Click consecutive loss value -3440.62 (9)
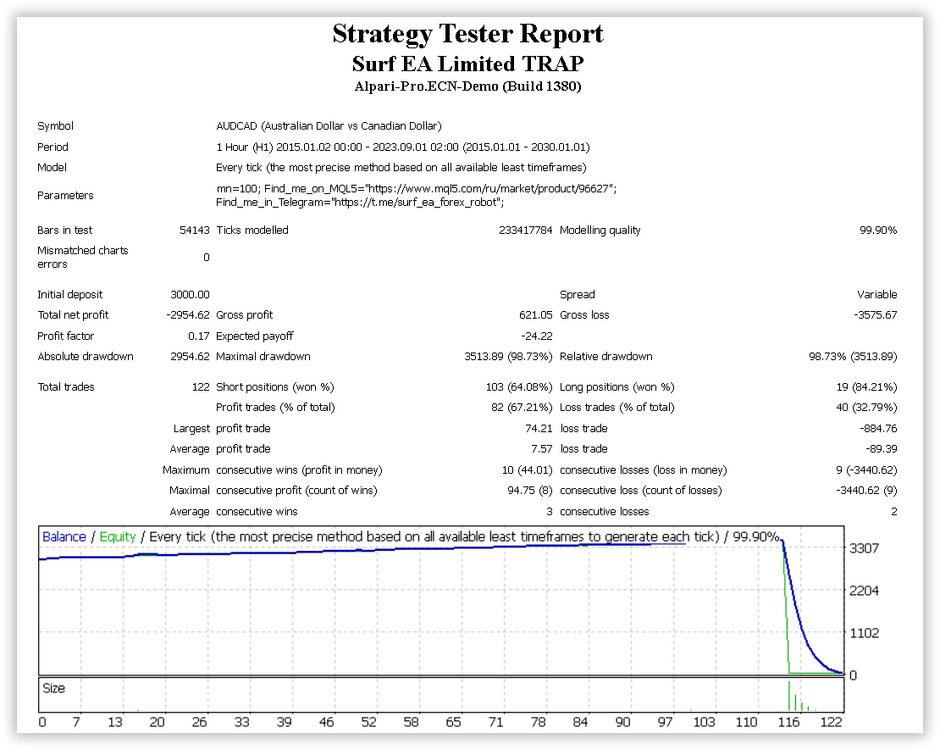 click(x=867, y=490)
